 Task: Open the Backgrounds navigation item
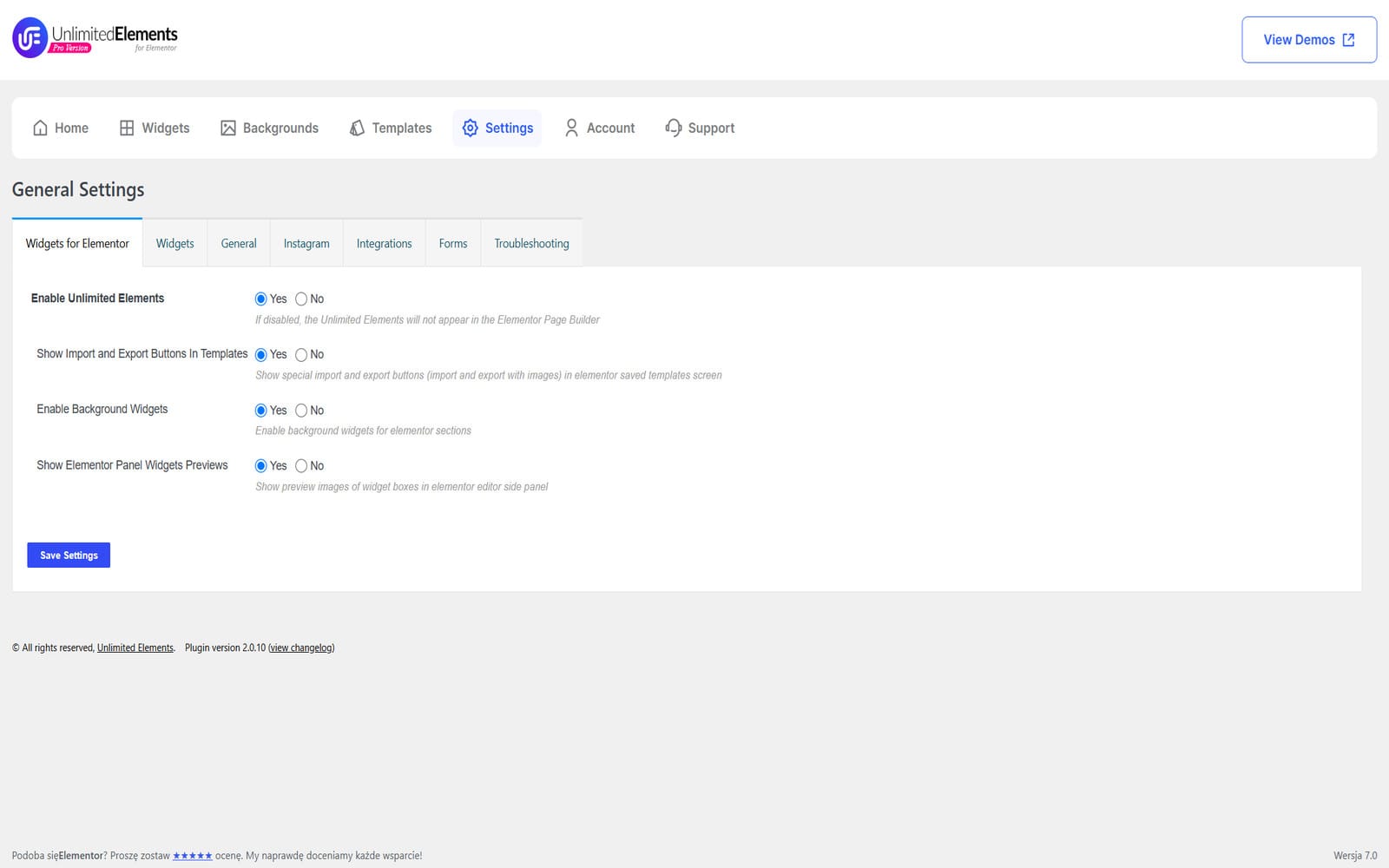(x=270, y=128)
